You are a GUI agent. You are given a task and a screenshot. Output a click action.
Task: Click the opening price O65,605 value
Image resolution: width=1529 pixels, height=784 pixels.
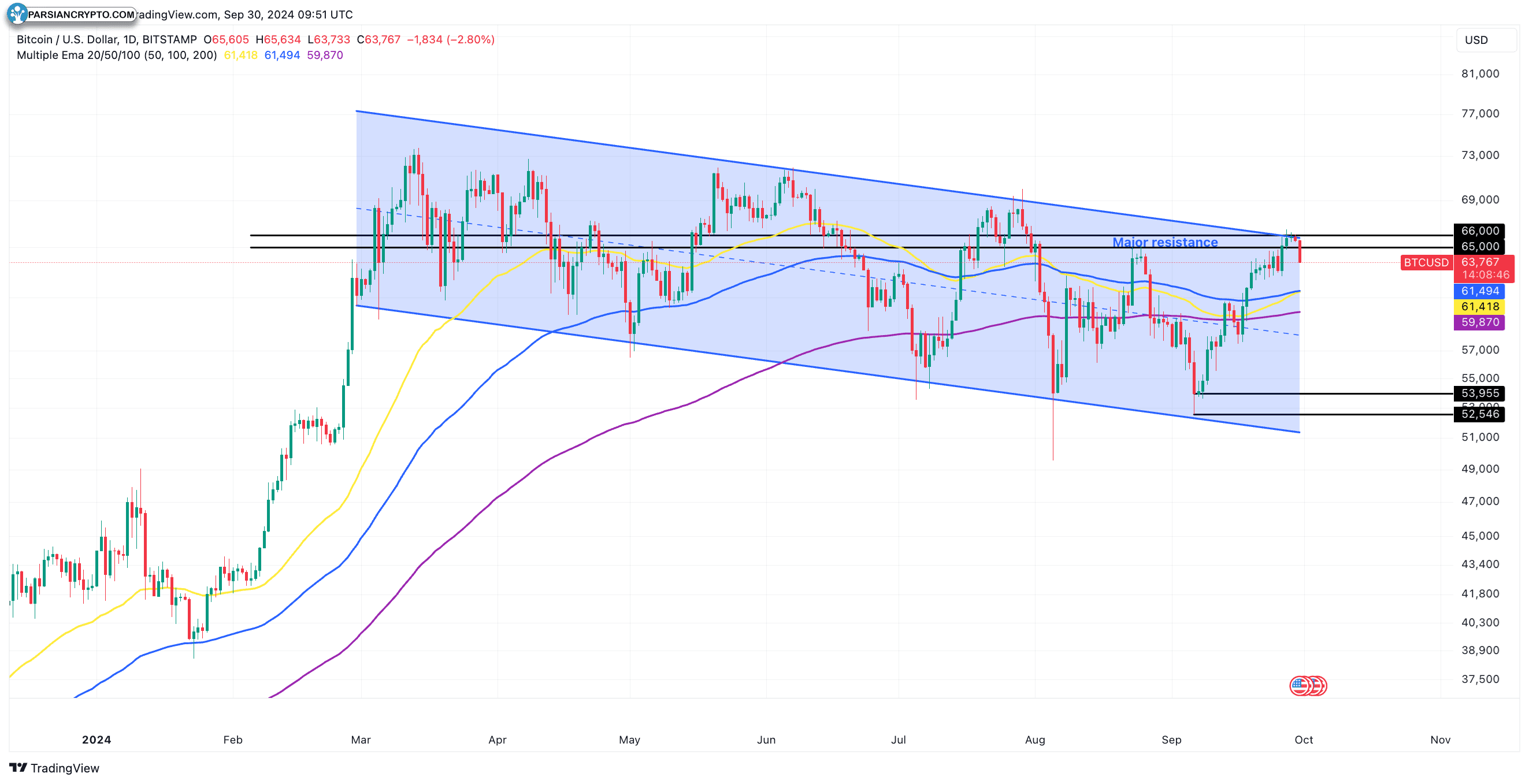[x=226, y=40]
